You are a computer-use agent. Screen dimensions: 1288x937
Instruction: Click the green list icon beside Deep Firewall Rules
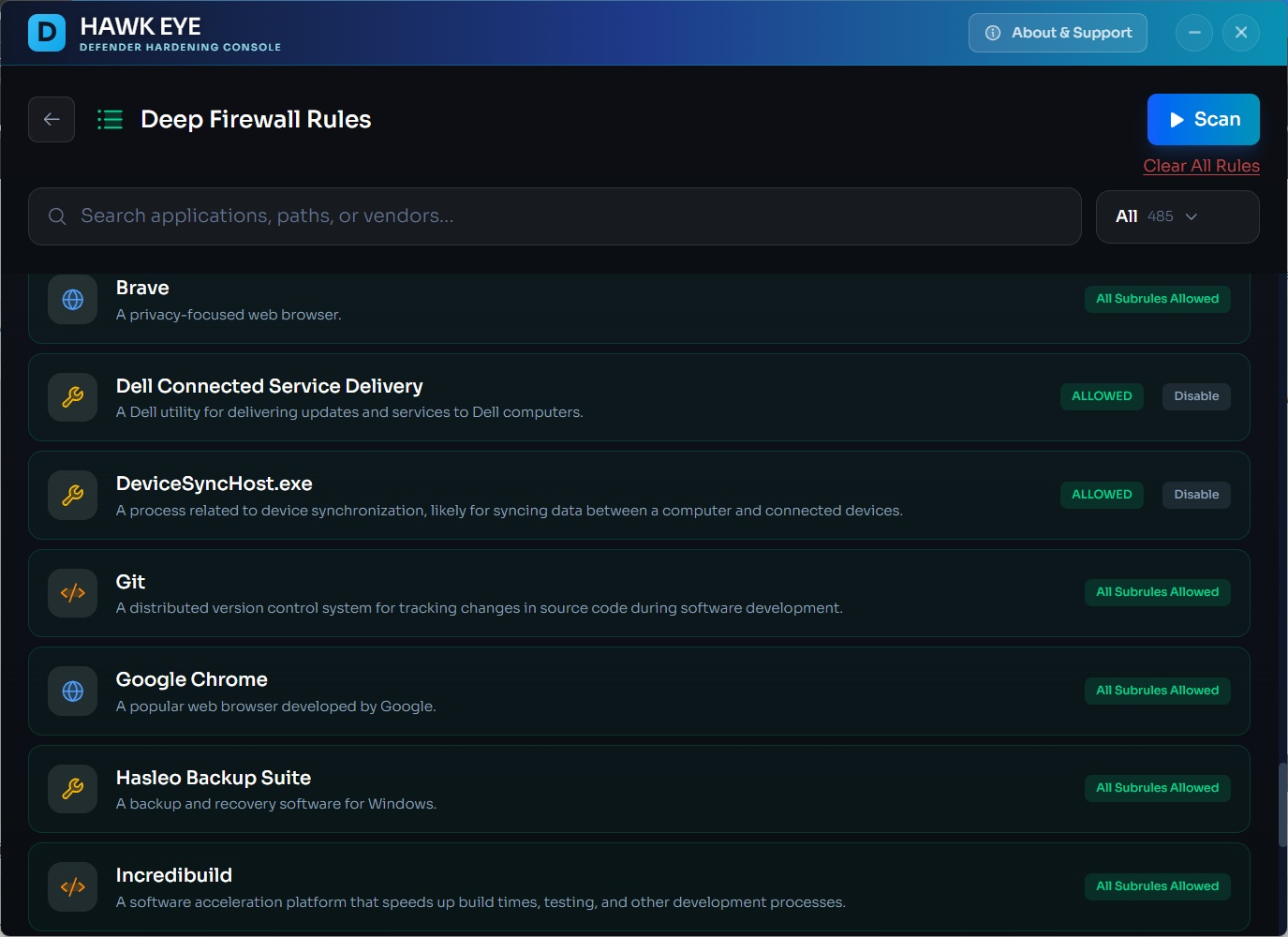click(x=110, y=119)
